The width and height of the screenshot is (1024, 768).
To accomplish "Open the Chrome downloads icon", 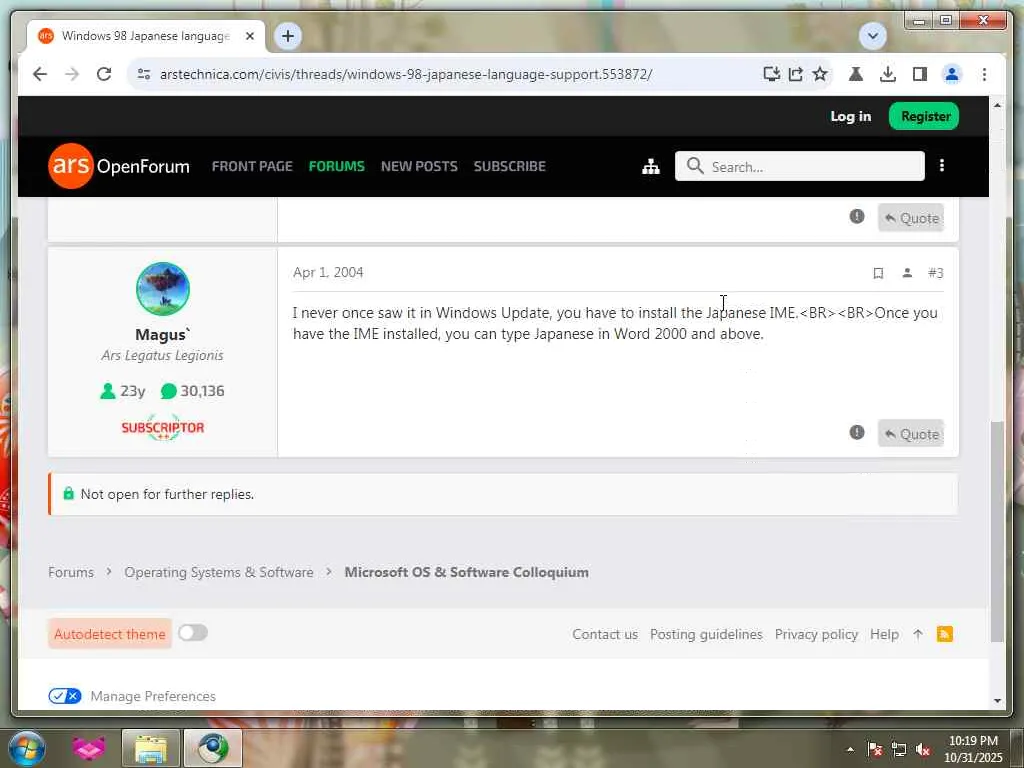I will [x=888, y=74].
